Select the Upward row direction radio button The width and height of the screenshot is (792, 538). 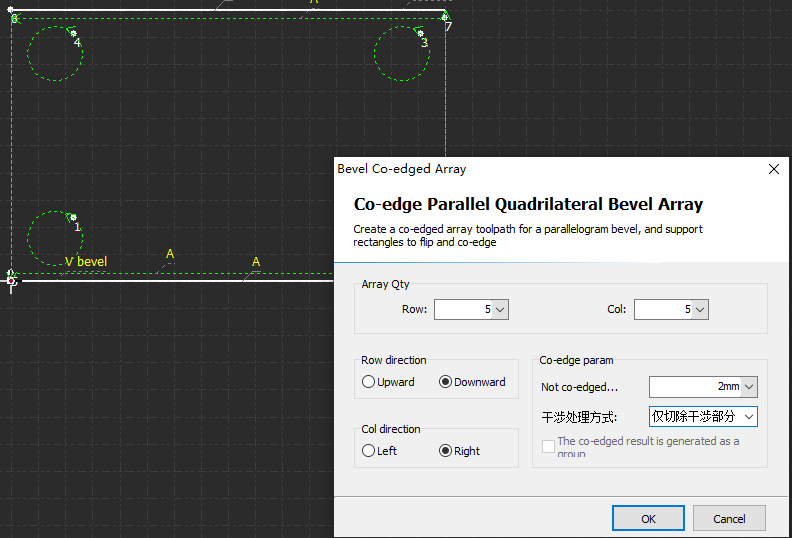click(368, 382)
